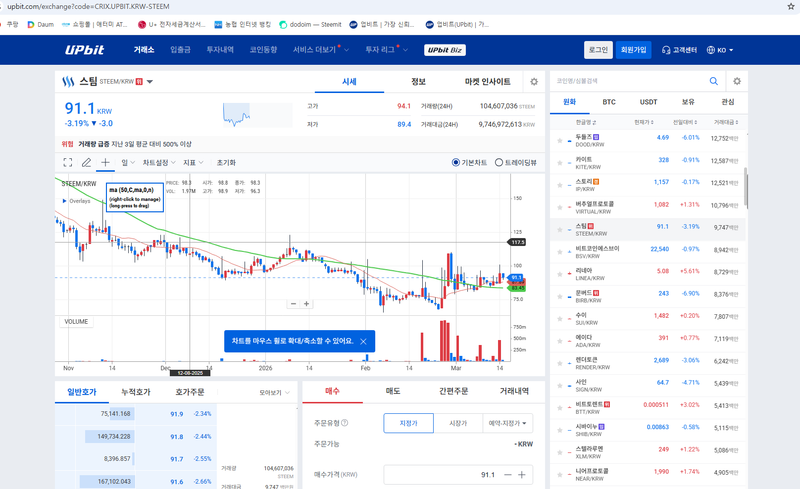Click the 회원가입 sign-up button
Viewport: 800px width, 489px height.
pos(633,50)
